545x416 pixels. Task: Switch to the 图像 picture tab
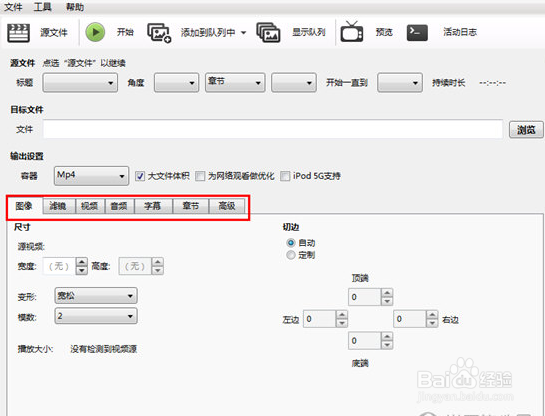[24, 206]
